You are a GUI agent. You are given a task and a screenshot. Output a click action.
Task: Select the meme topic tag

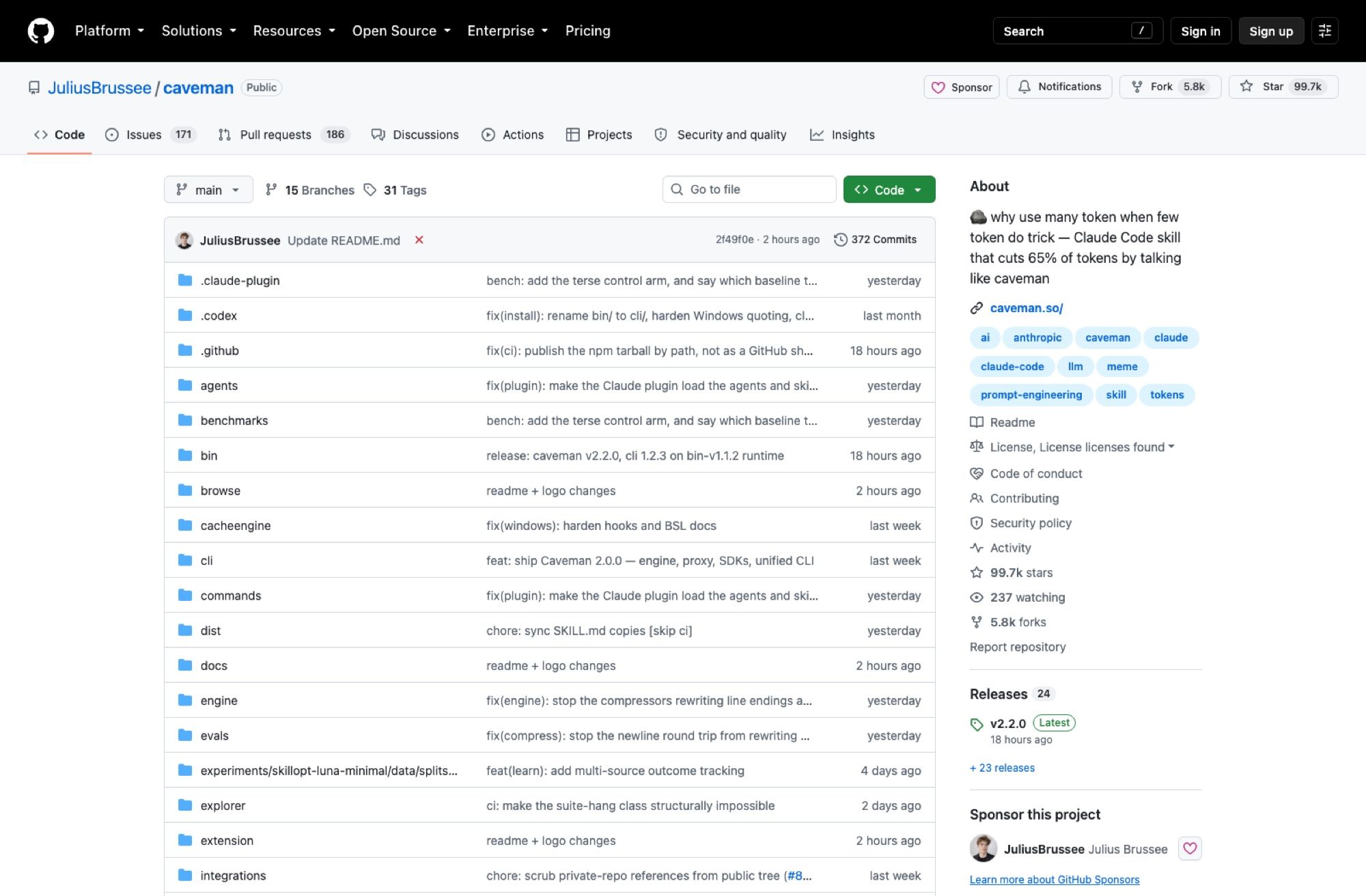(1122, 366)
